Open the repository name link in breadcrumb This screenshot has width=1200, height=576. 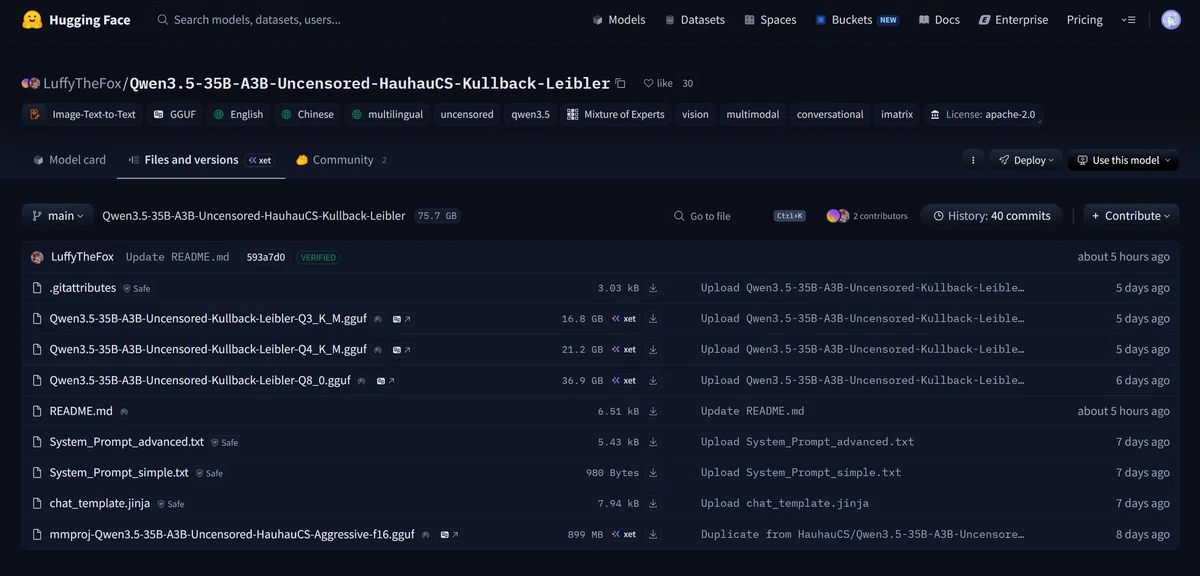(253, 215)
